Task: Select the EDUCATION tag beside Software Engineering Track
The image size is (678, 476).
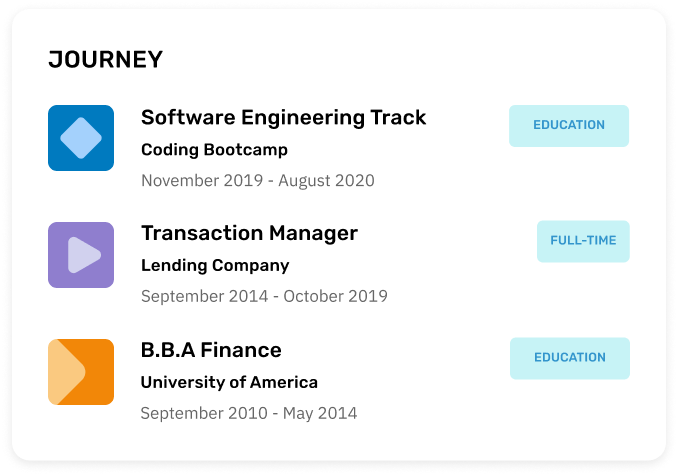Action: coord(569,126)
